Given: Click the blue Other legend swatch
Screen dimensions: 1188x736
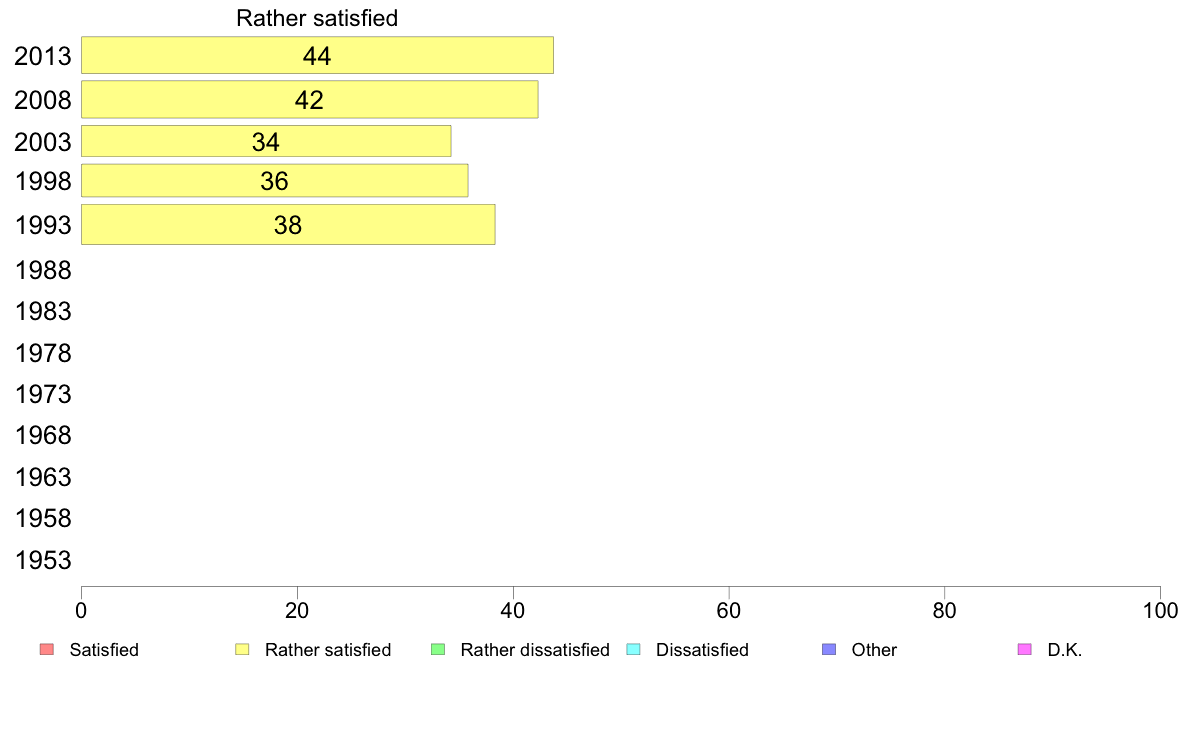Looking at the screenshot, I should pos(829,650).
